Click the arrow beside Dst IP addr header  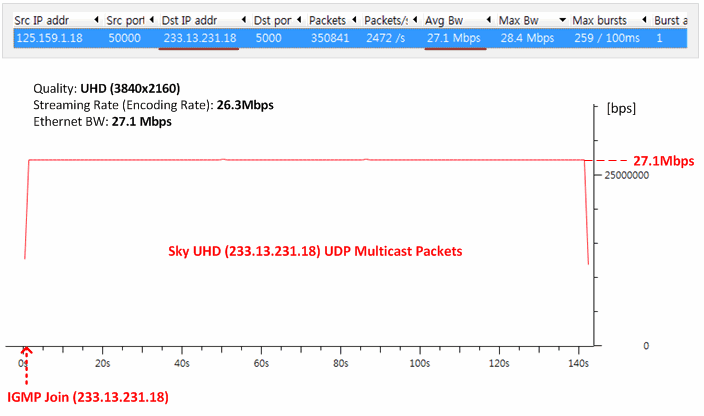(x=244, y=20)
